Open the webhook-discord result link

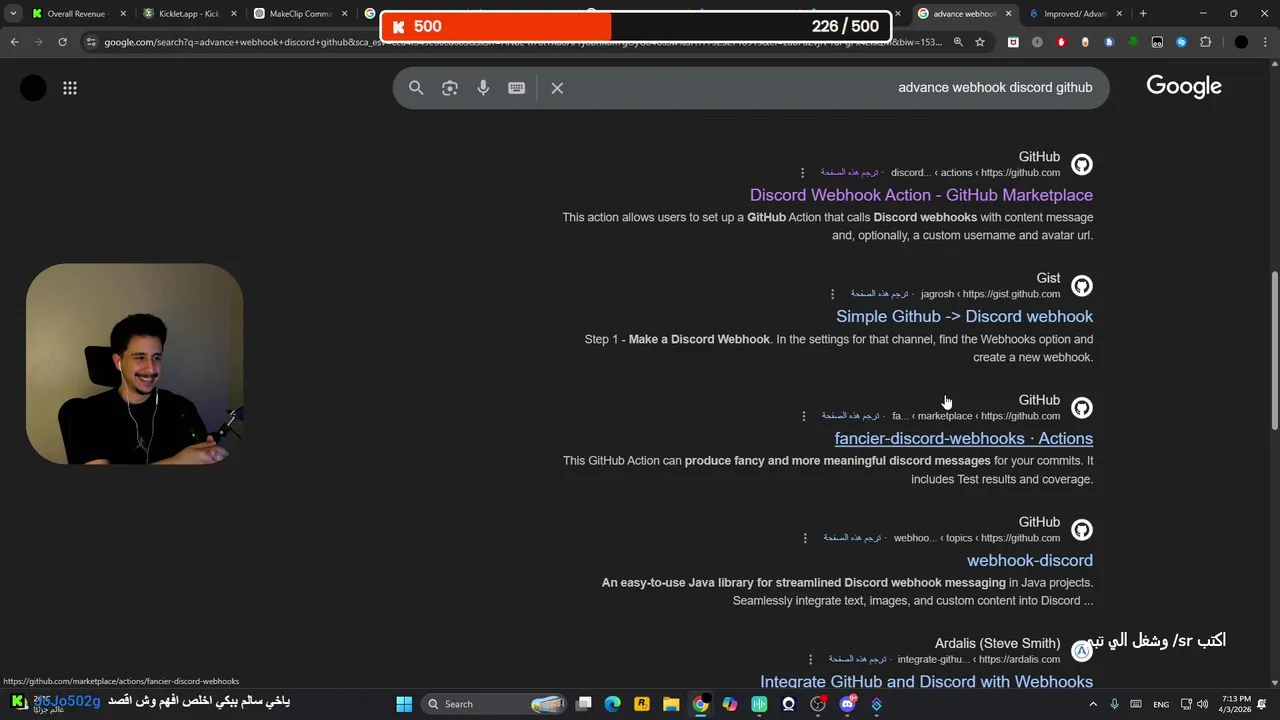pyautogui.click(x=1030, y=560)
